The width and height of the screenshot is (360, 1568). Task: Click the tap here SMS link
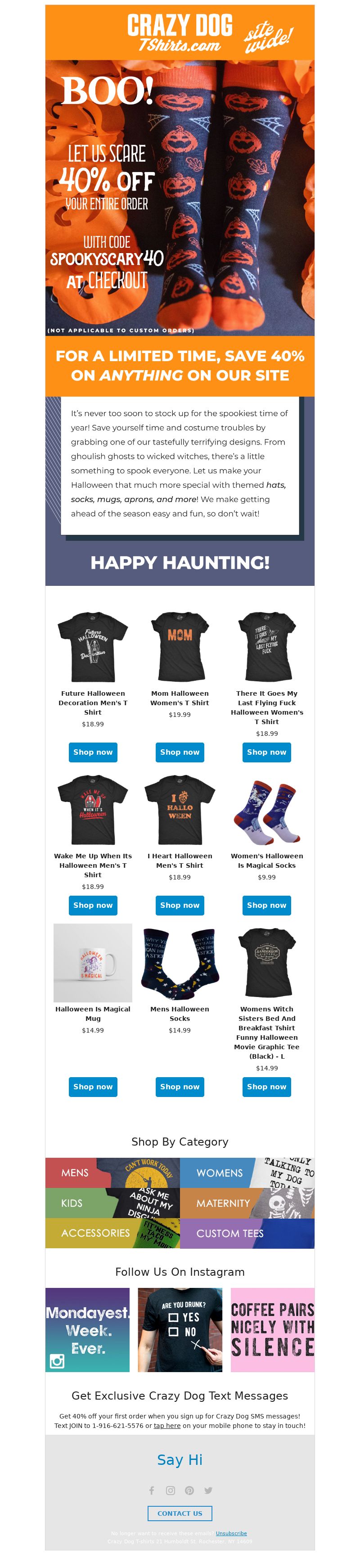[167, 1425]
